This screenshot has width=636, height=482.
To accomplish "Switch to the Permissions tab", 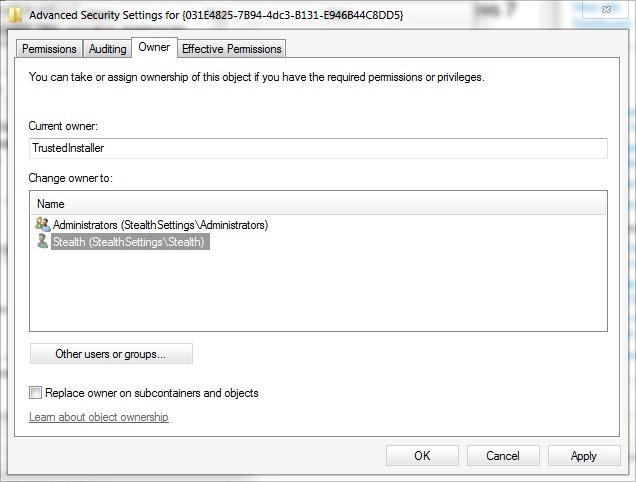I will [x=49, y=49].
